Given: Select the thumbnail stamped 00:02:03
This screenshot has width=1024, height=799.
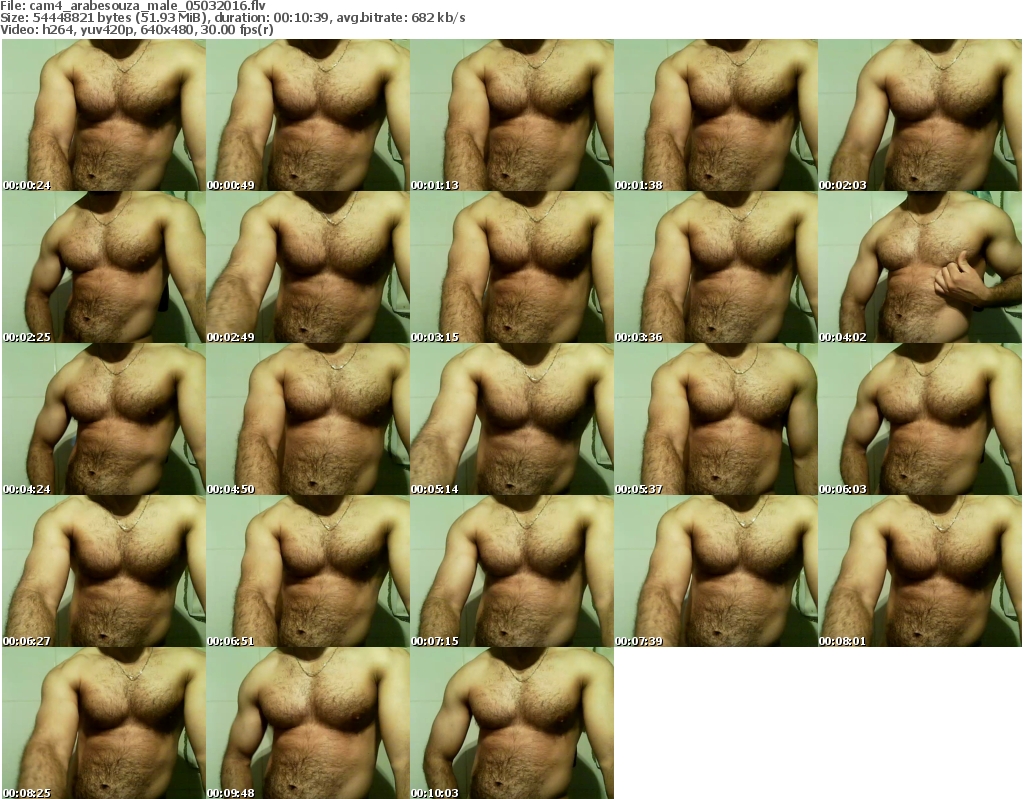Looking at the screenshot, I should [x=920, y=115].
